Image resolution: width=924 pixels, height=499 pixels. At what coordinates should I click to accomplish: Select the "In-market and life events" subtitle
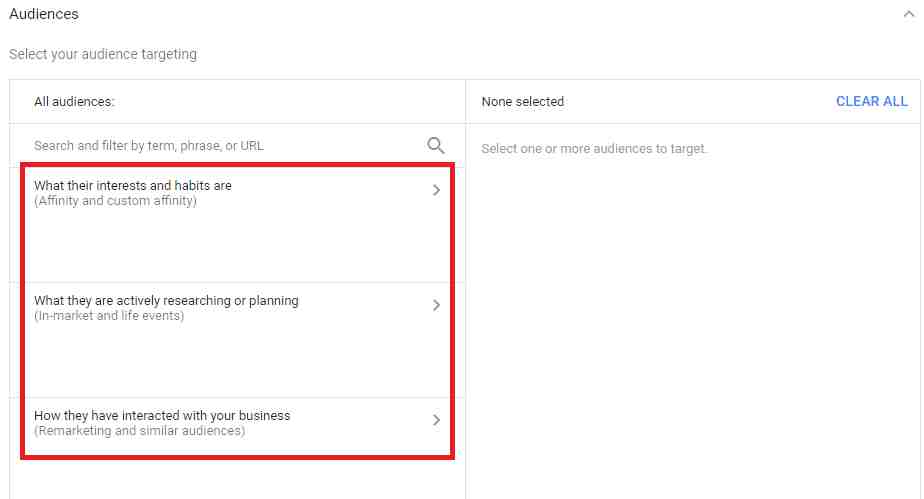pyautogui.click(x=109, y=316)
